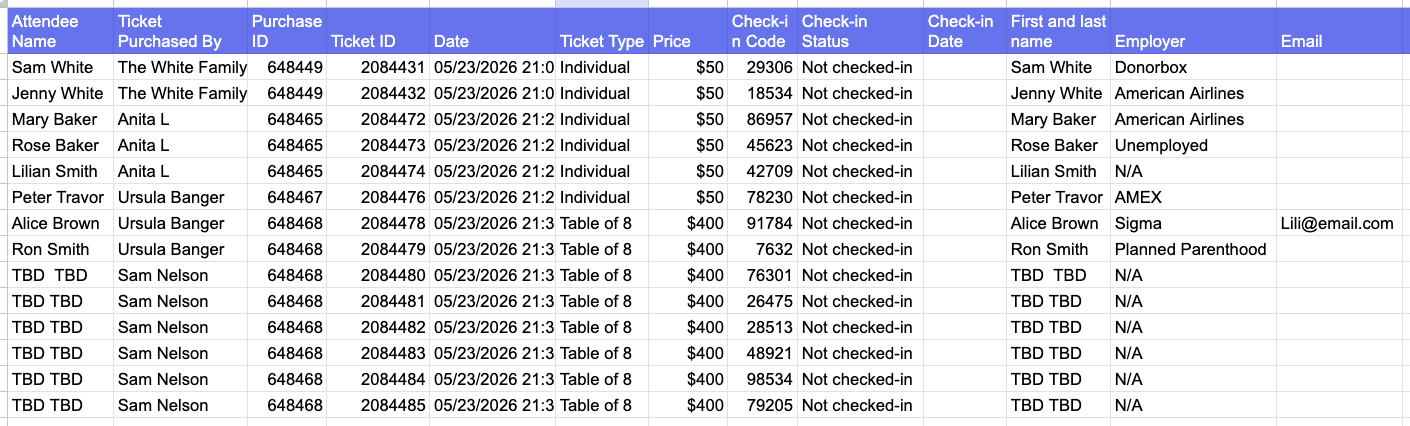Click check-in code 7632 for Ron Smith
1410x426 pixels.
[x=761, y=249]
